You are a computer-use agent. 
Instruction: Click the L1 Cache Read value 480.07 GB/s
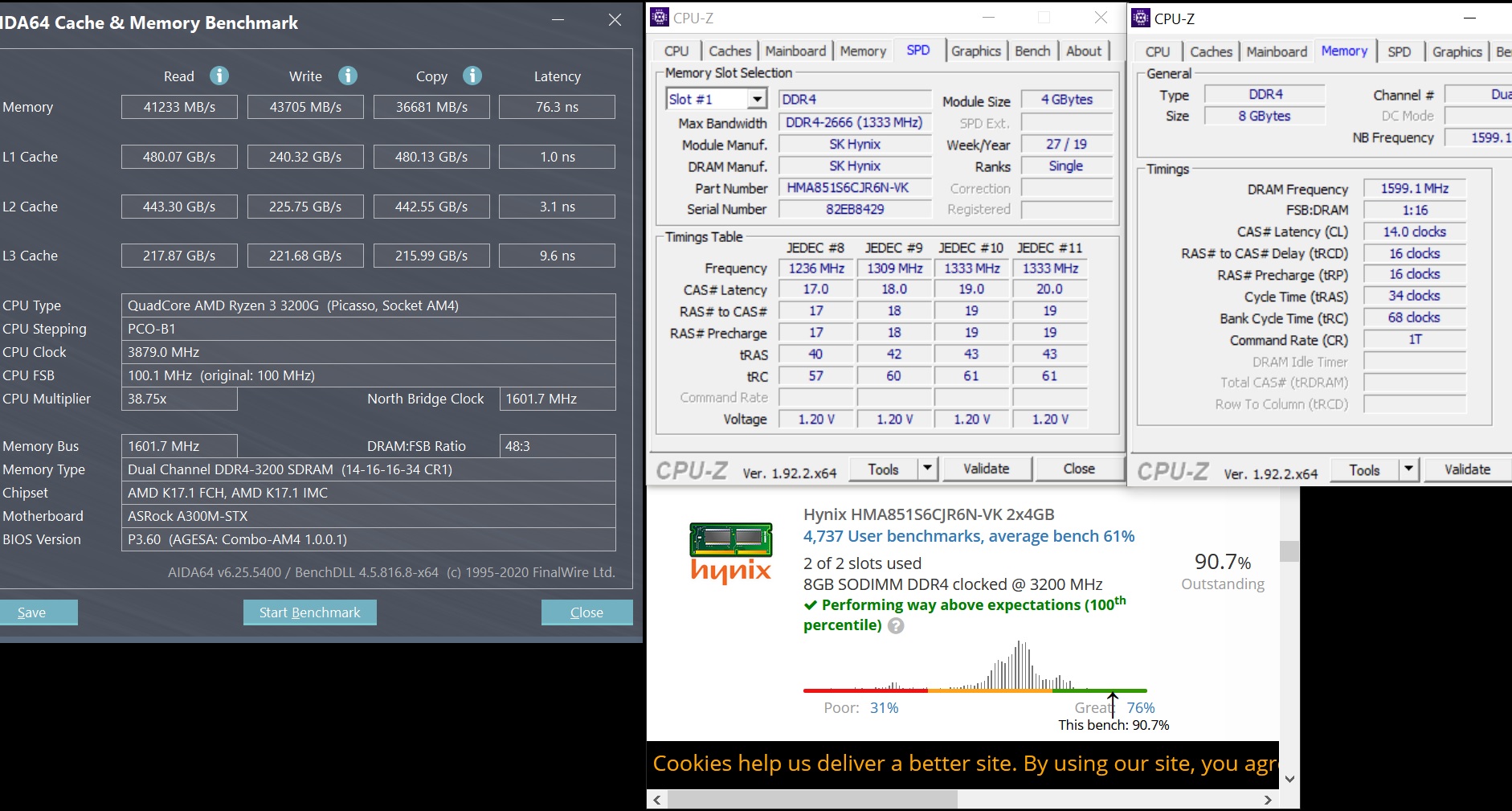tap(179, 157)
